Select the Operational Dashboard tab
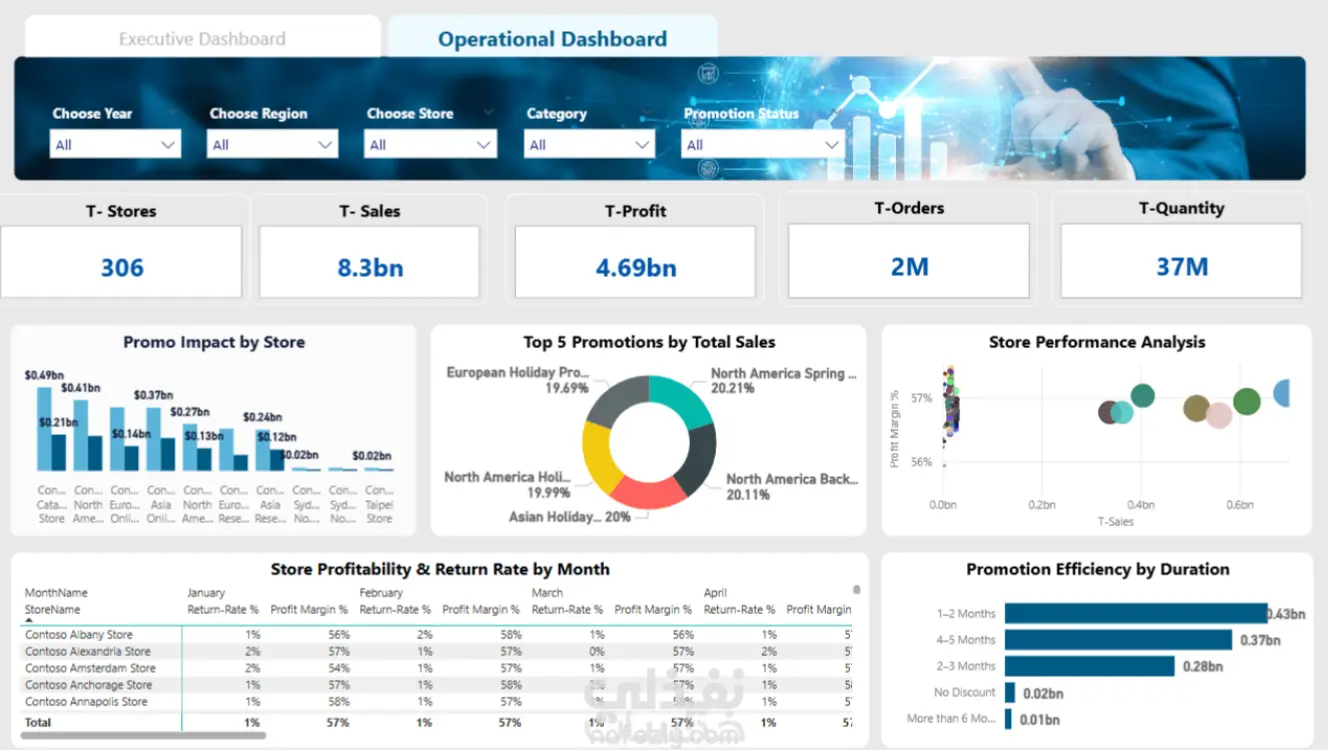 [552, 39]
